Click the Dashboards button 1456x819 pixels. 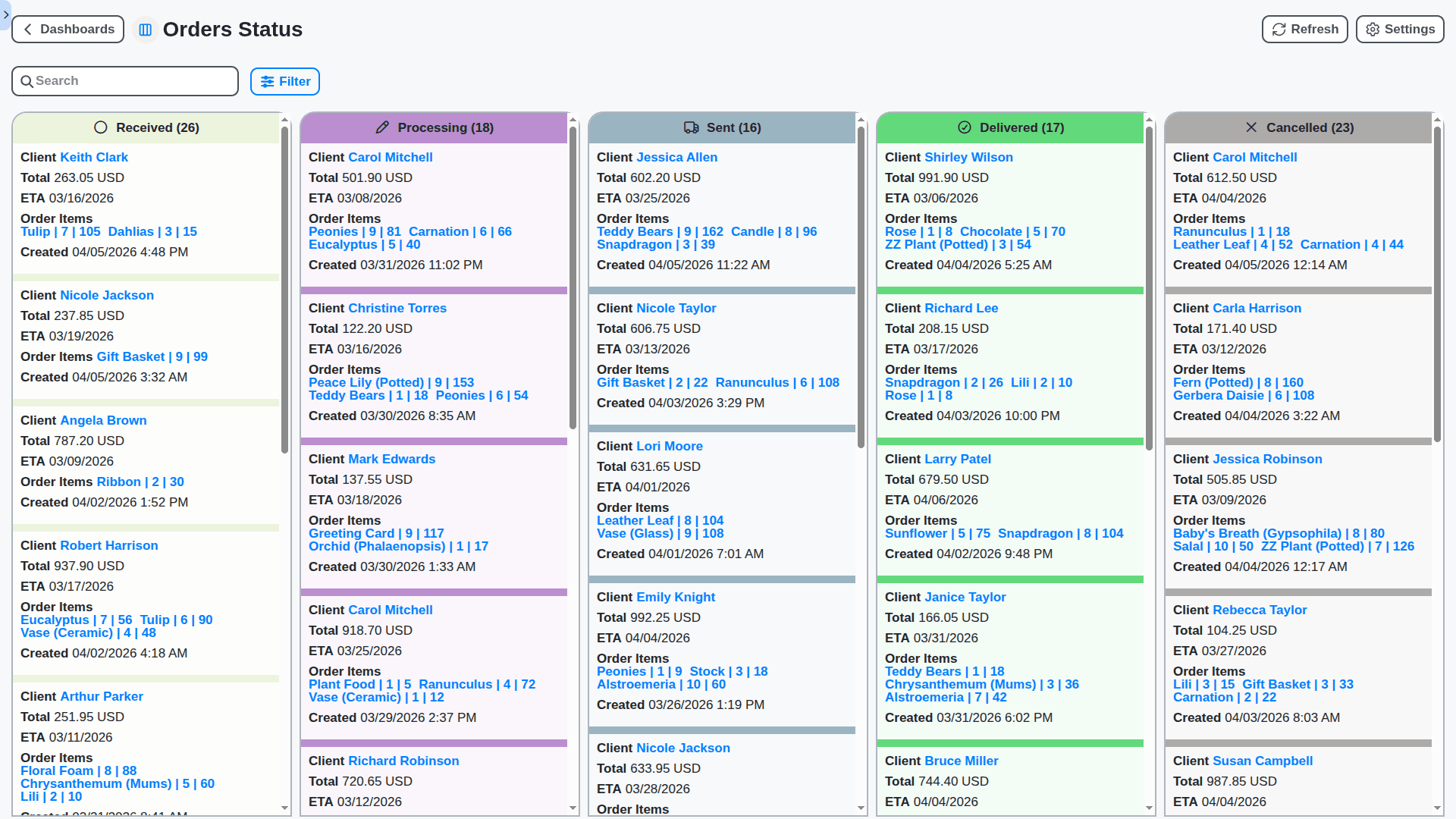[67, 29]
